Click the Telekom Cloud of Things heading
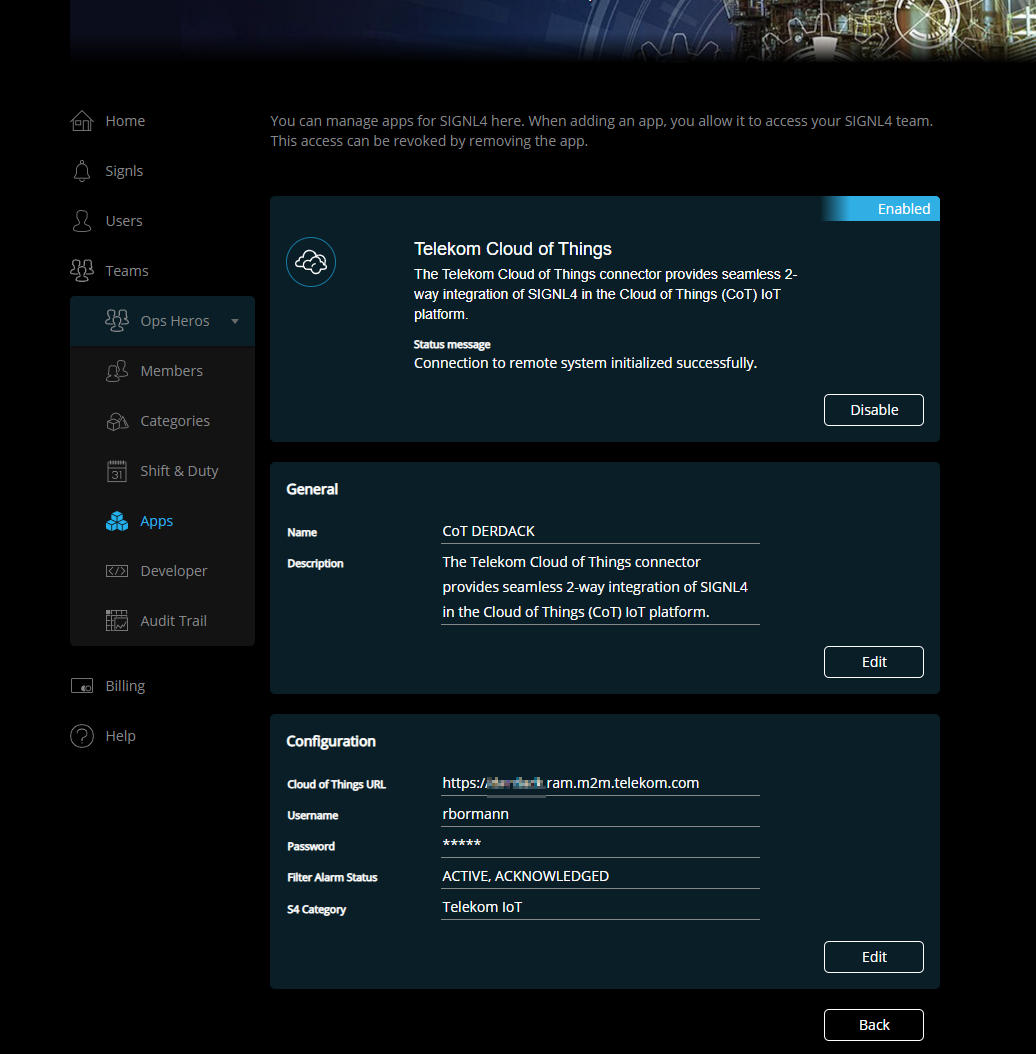The width and height of the screenshot is (1036, 1054). (x=513, y=249)
